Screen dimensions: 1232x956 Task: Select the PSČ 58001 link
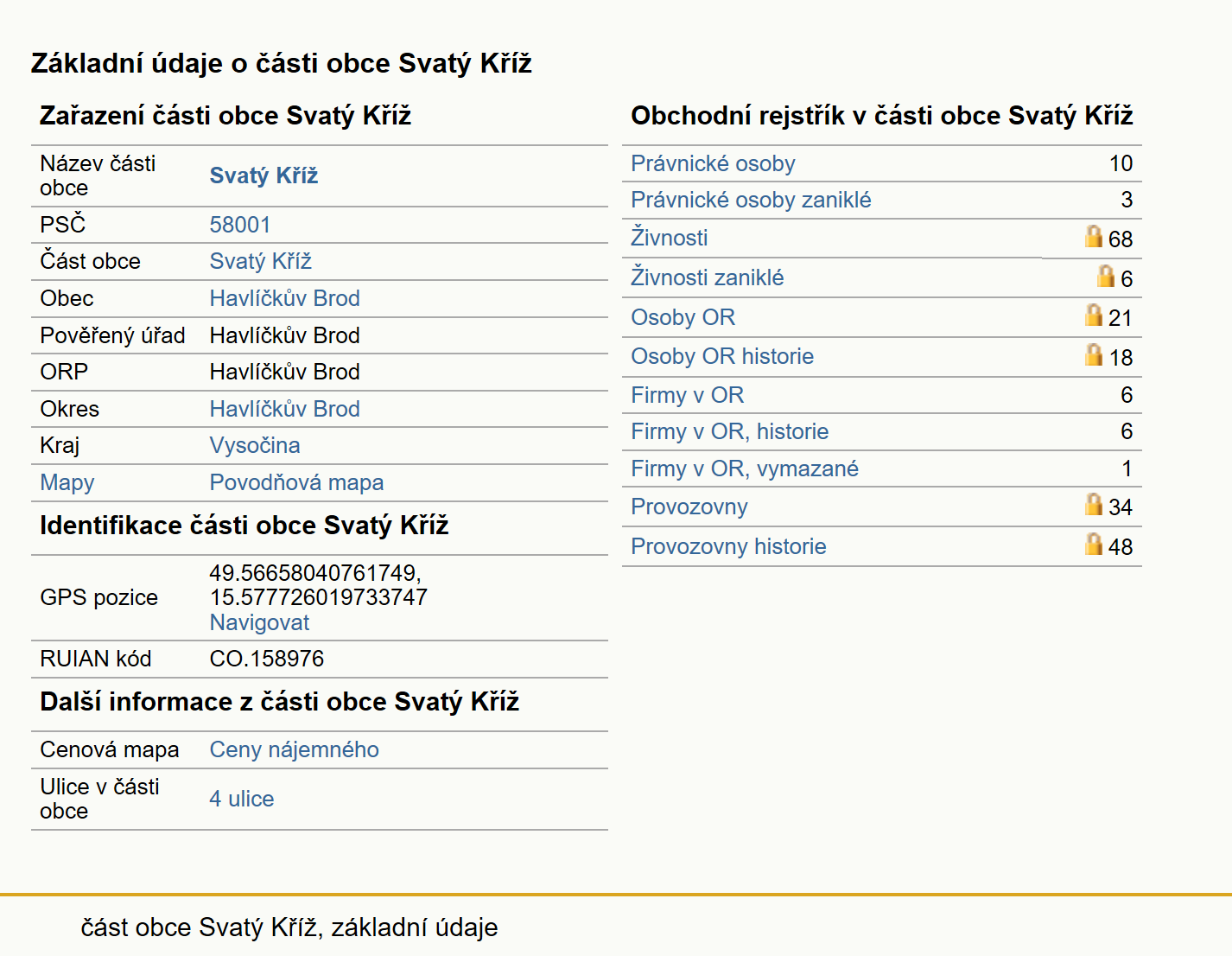tap(240, 225)
